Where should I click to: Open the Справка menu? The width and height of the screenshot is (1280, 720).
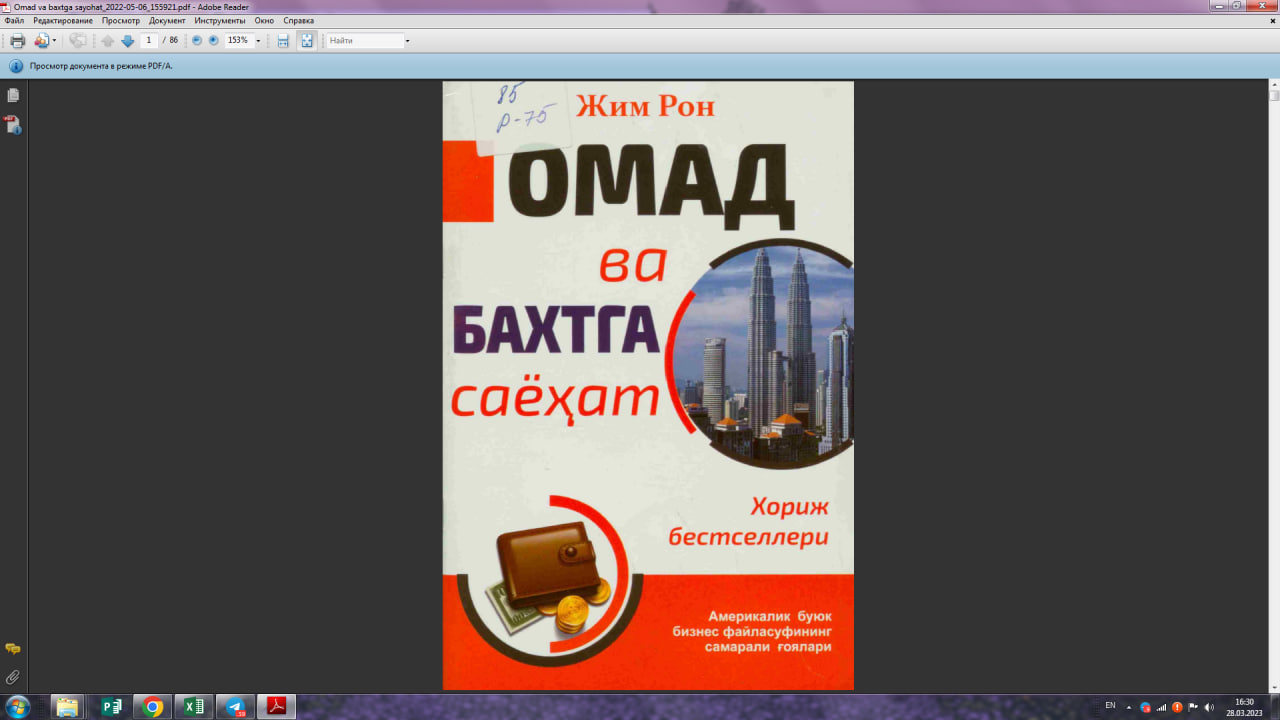(298, 20)
